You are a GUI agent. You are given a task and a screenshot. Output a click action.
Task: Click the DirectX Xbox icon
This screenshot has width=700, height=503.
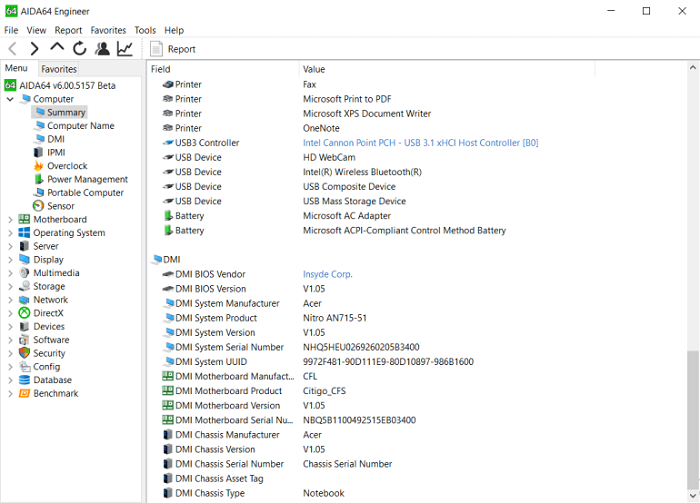coord(24,313)
